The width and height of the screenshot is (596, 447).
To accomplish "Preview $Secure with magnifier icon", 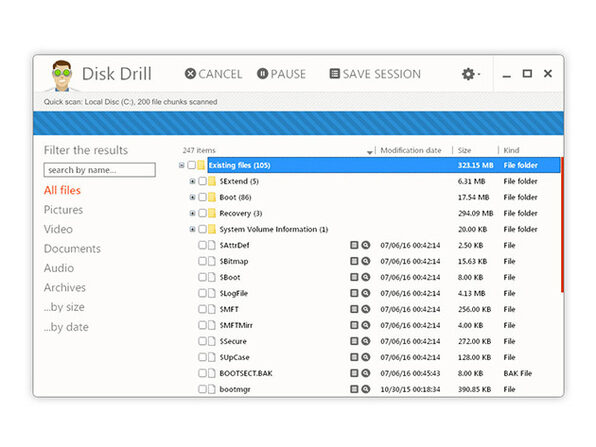I will tap(366, 341).
